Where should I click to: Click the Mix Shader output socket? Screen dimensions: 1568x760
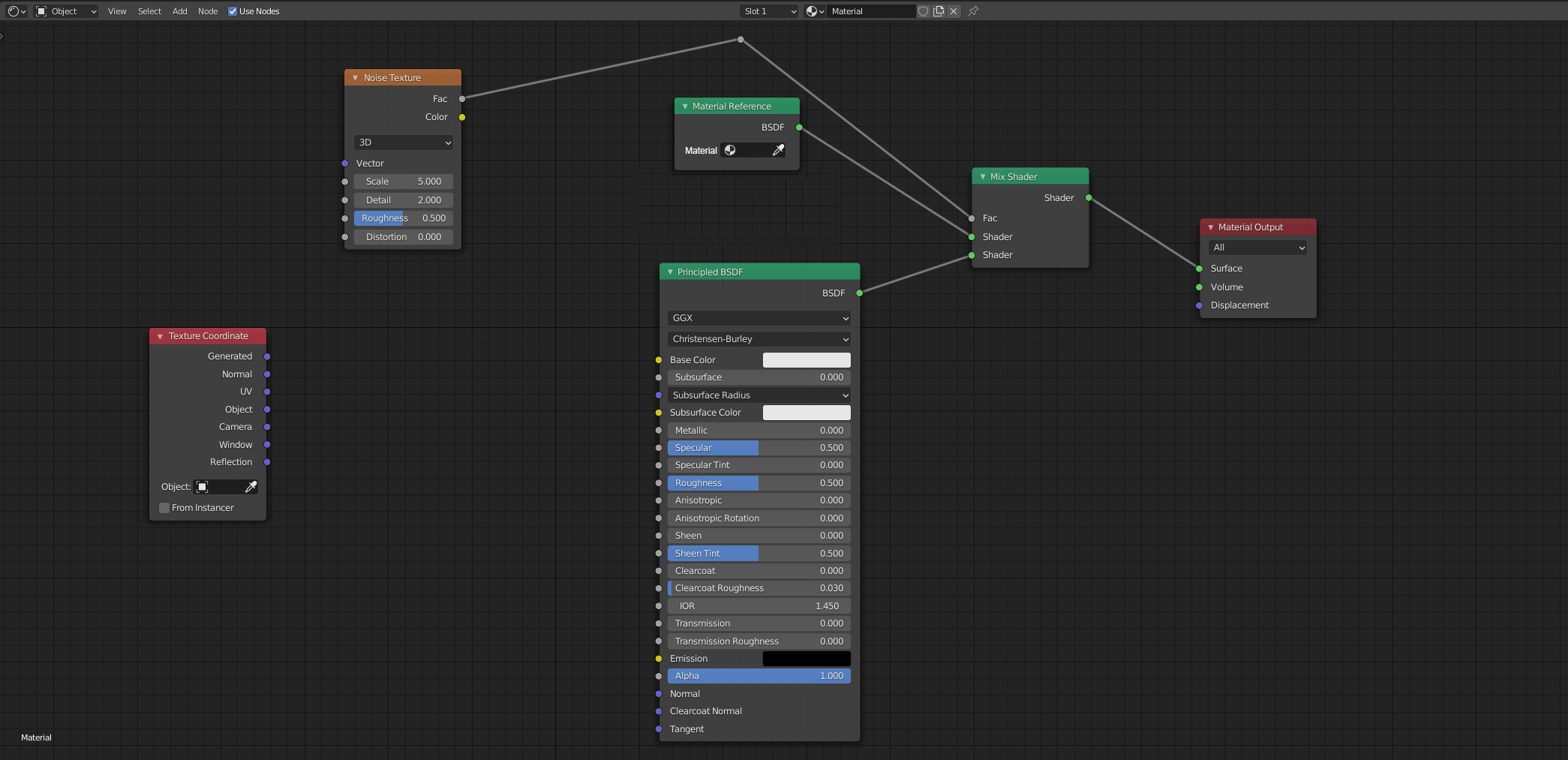click(x=1089, y=198)
